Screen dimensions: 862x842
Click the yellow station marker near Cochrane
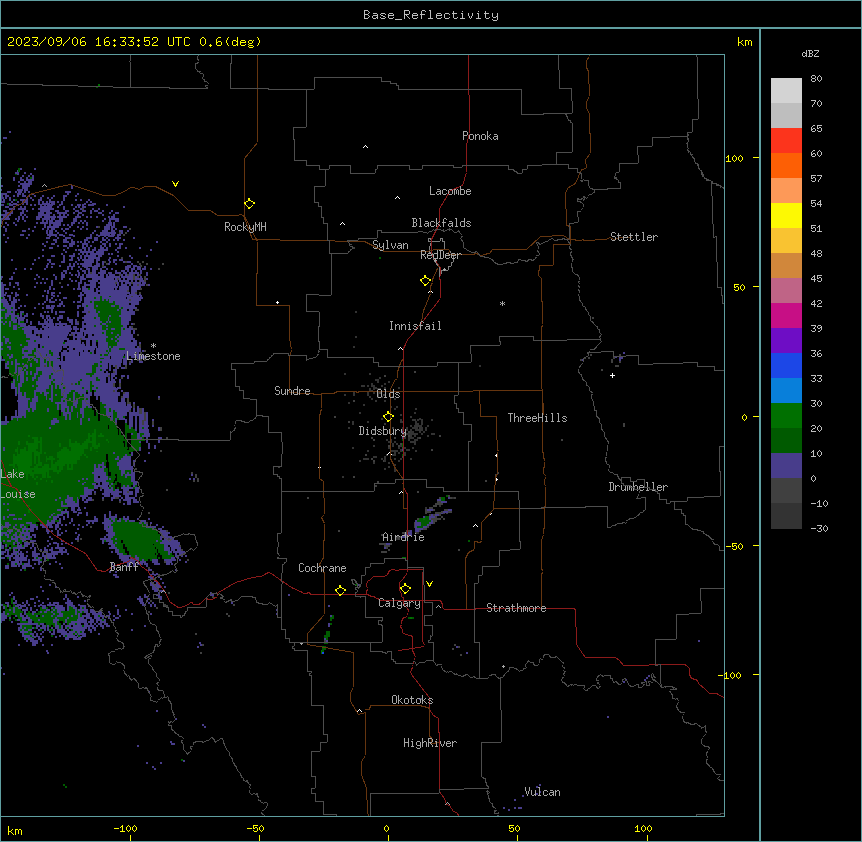340,590
